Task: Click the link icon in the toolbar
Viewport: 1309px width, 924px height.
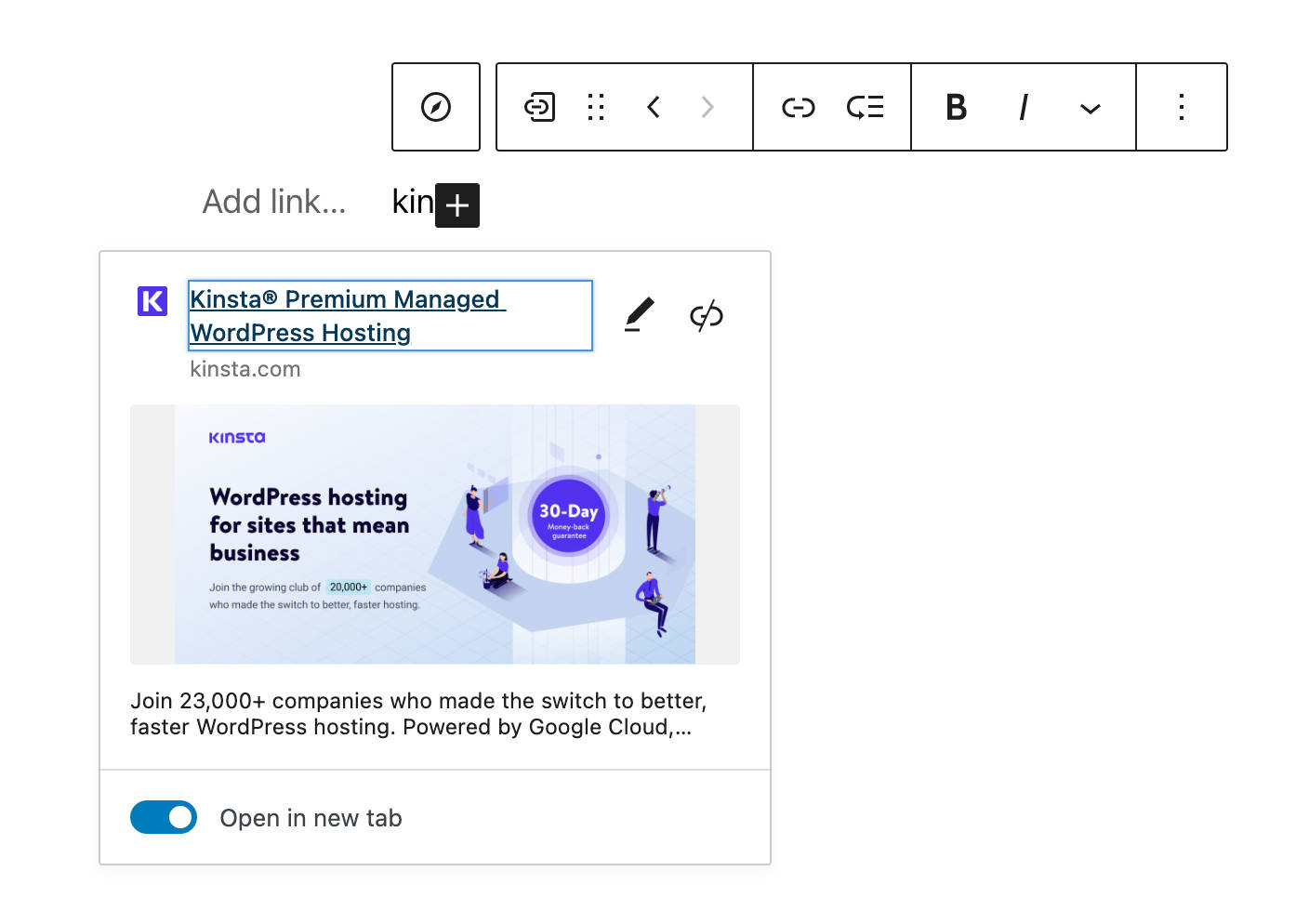Action: [x=798, y=108]
